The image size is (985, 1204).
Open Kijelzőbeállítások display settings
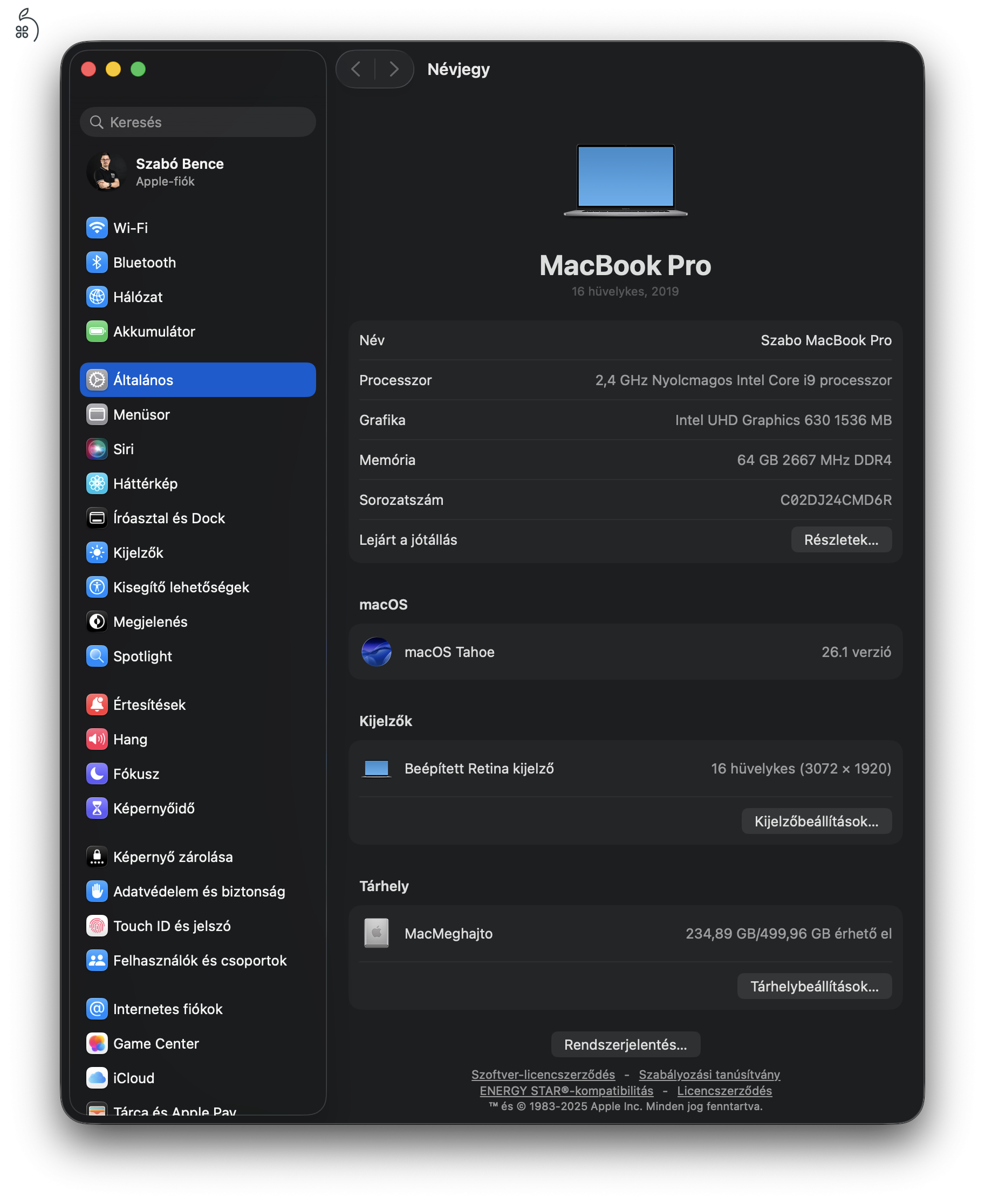pyautogui.click(x=817, y=821)
